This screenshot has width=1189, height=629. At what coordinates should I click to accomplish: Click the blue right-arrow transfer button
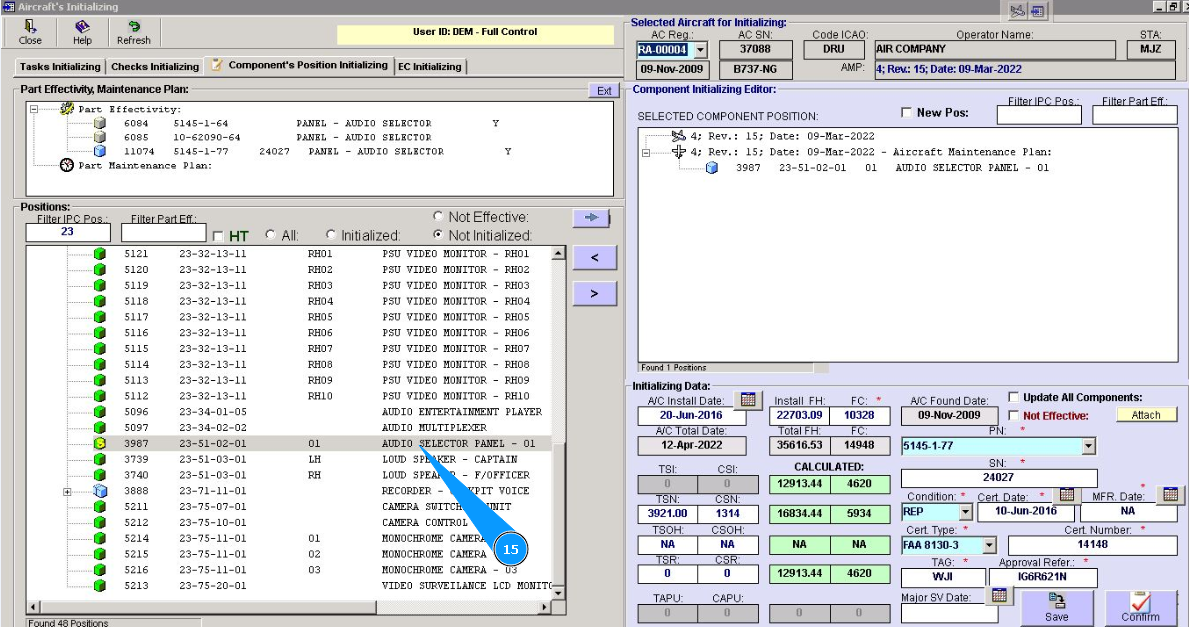590,218
